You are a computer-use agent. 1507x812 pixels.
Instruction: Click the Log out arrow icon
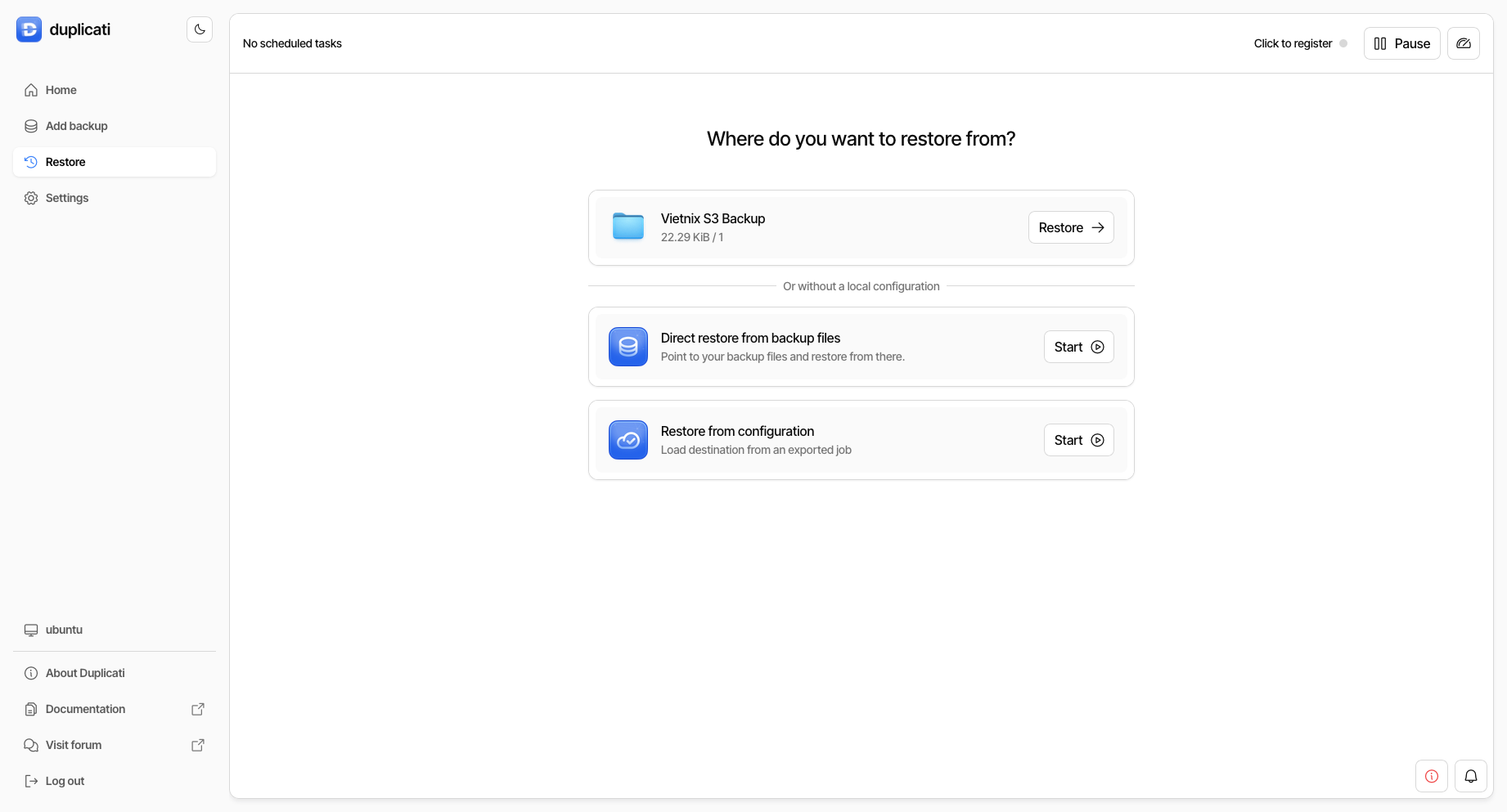30,781
